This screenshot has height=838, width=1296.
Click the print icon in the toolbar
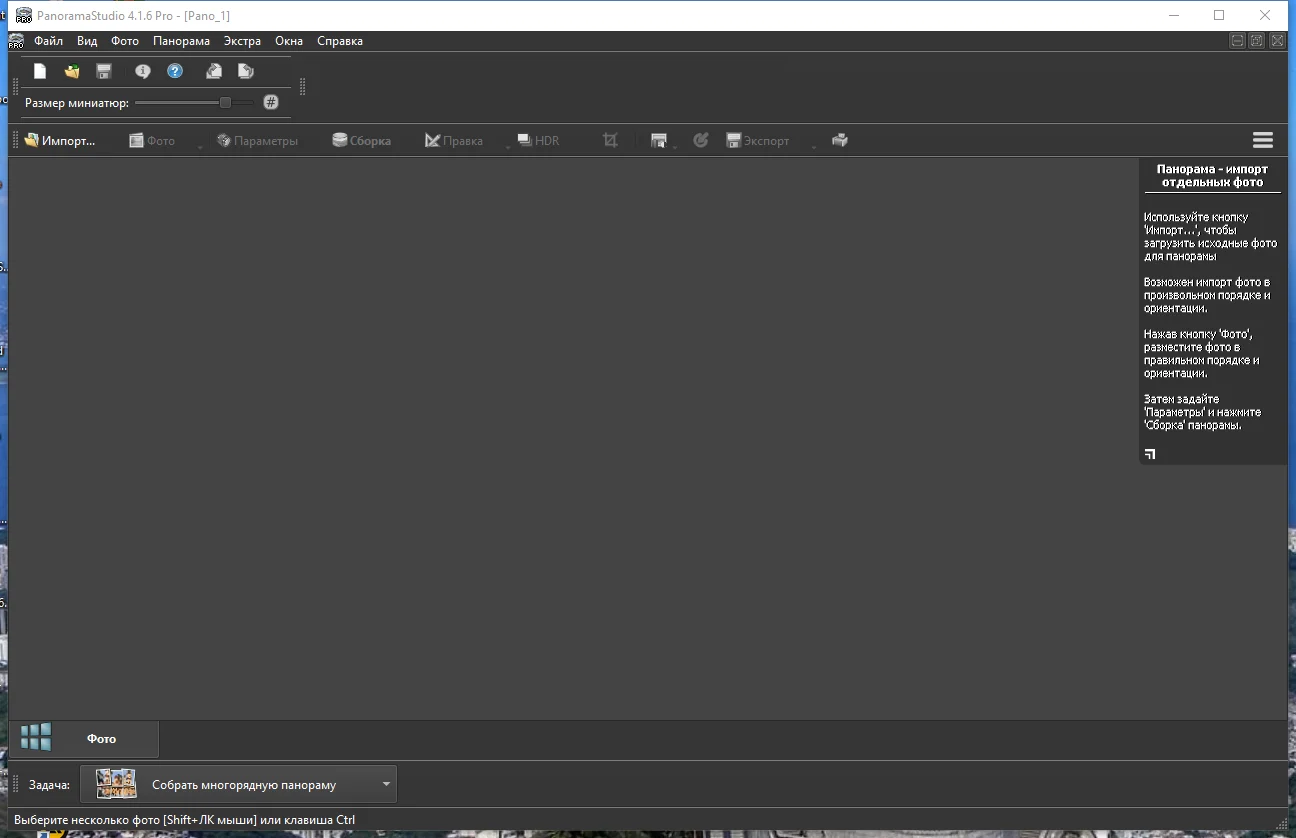[840, 140]
